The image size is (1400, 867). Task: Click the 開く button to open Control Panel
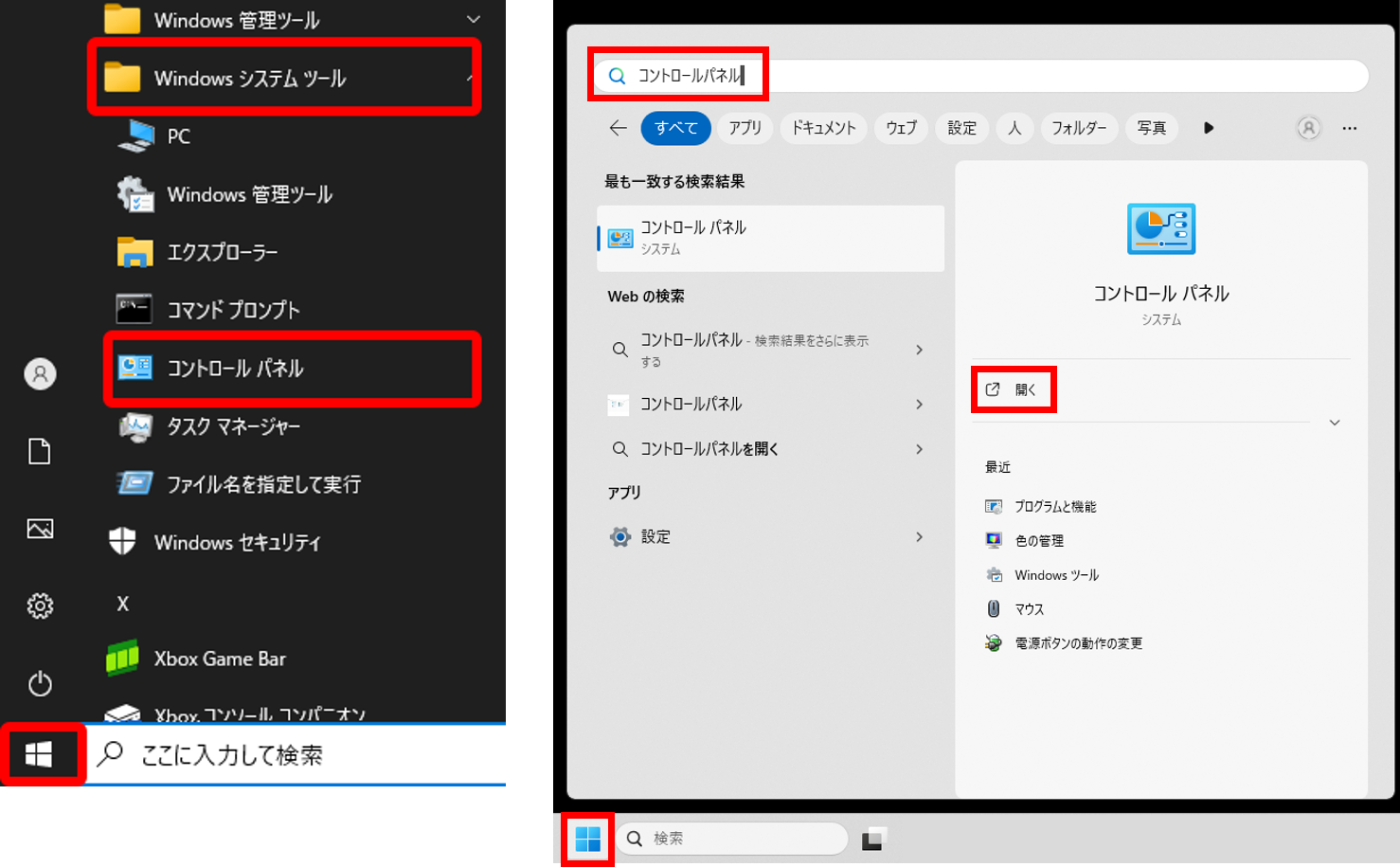pyautogui.click(x=1014, y=388)
